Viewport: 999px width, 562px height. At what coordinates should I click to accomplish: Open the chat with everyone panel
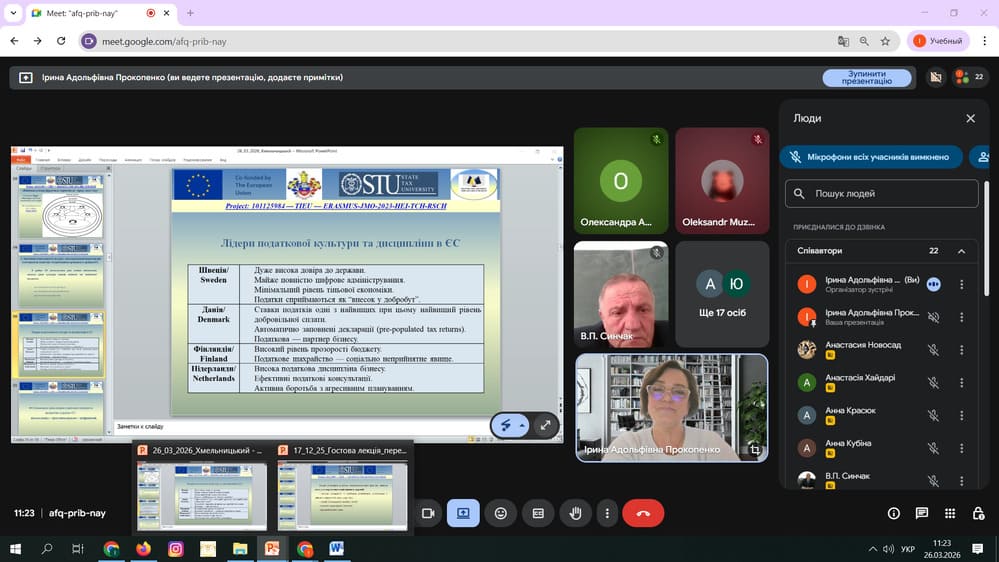point(922,513)
